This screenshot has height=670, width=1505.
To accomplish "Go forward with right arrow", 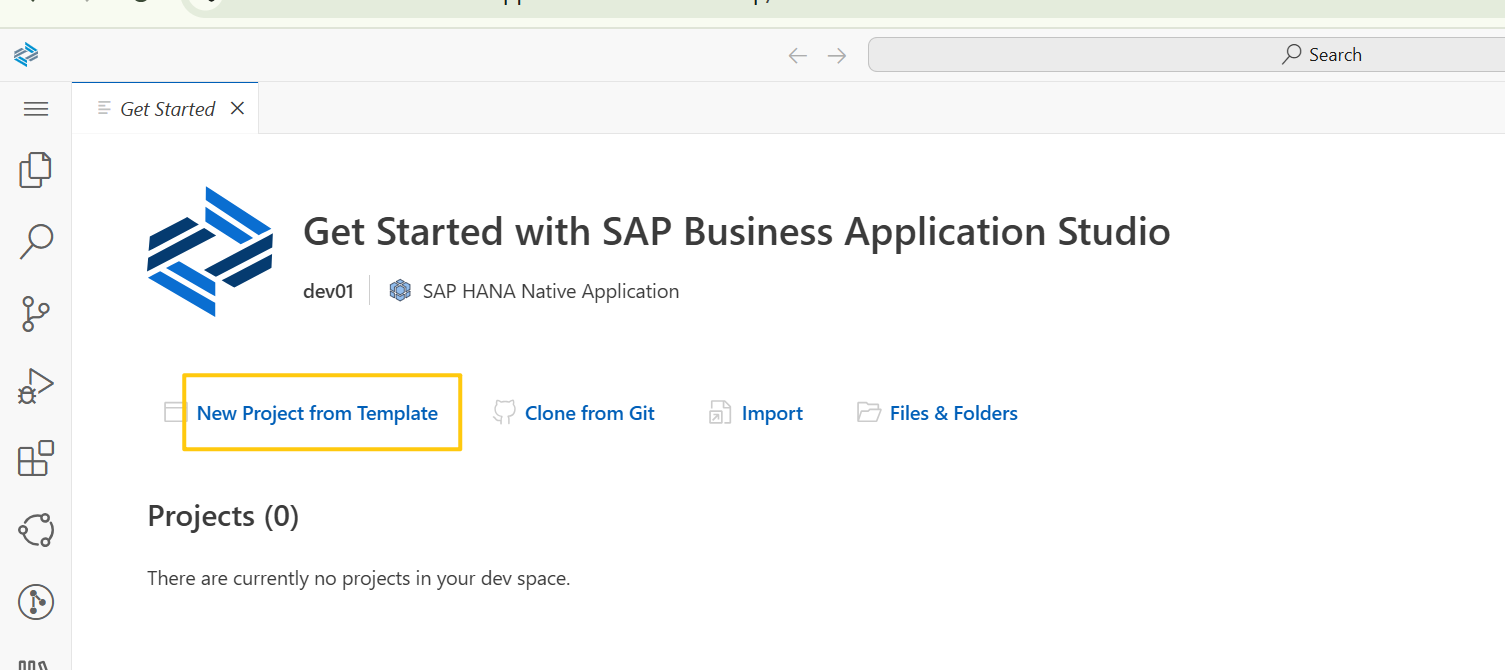I will pos(837,55).
